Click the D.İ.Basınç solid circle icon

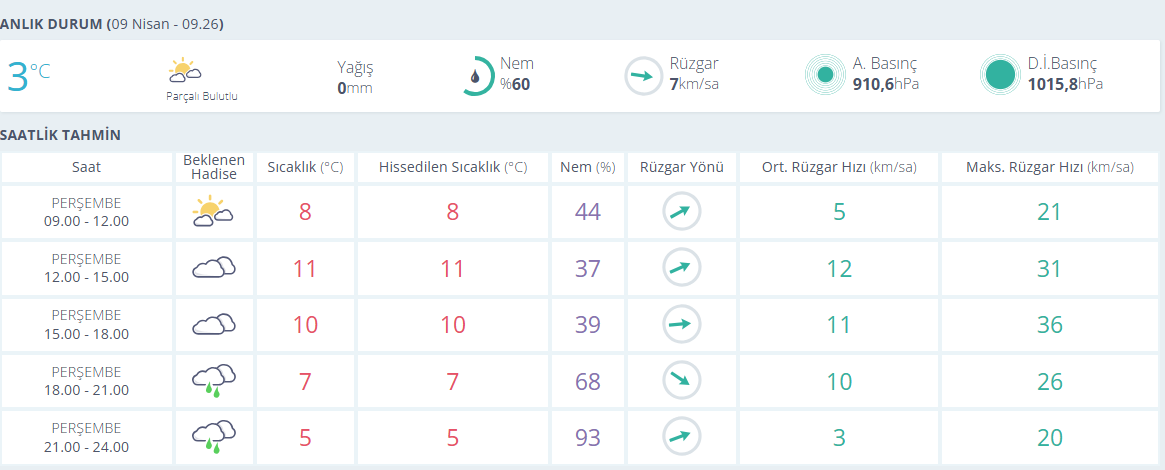point(999,75)
